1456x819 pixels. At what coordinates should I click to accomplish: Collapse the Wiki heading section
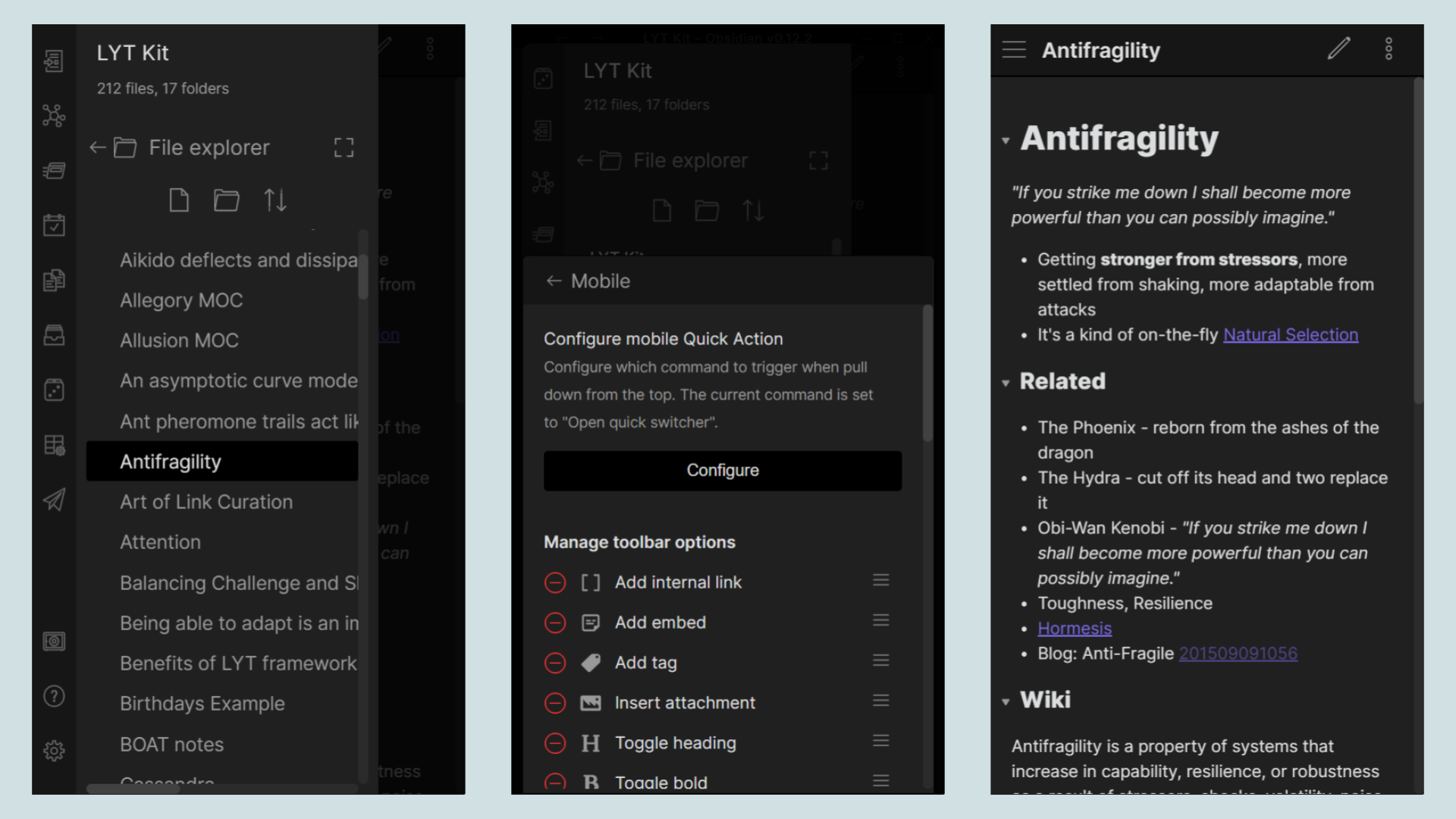point(1006,701)
